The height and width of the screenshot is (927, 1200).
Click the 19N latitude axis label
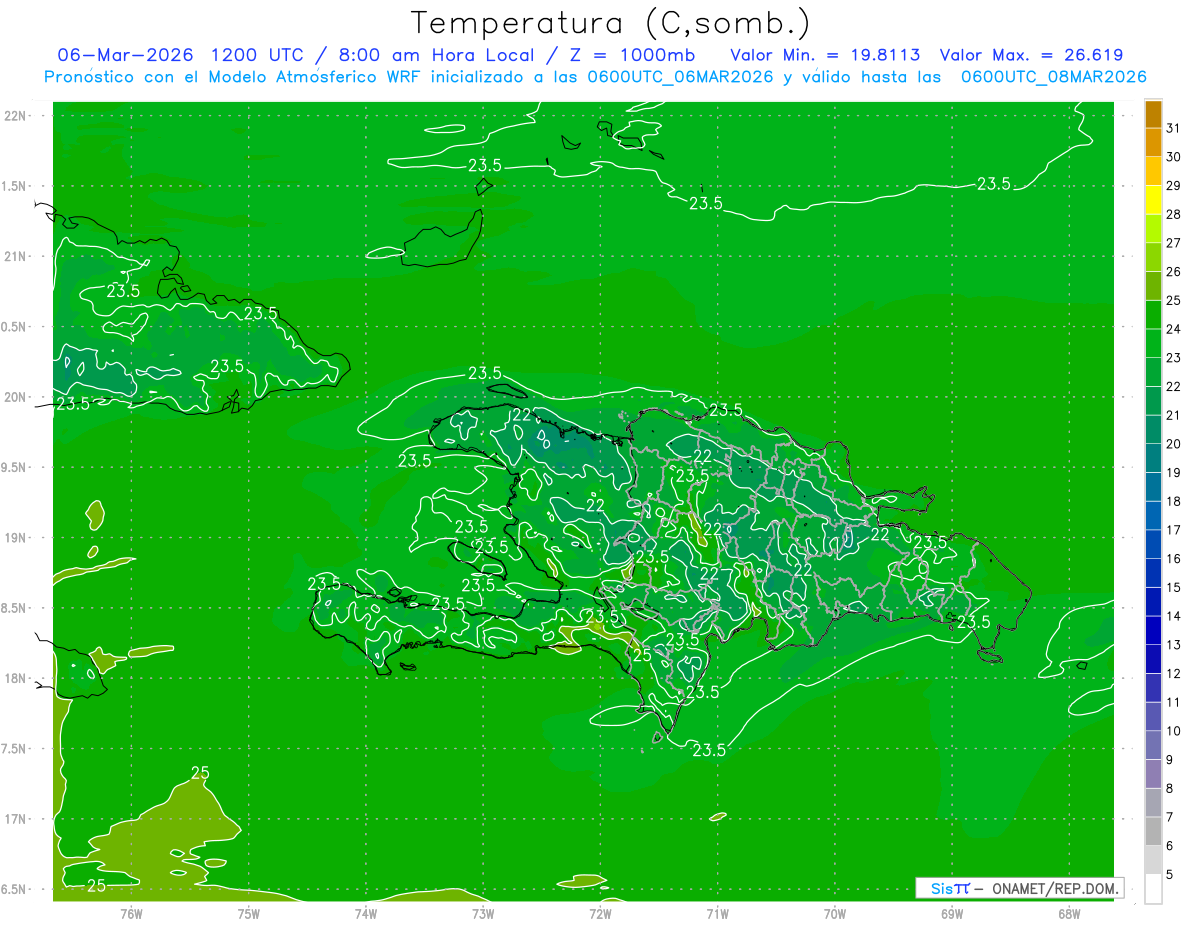point(17,538)
